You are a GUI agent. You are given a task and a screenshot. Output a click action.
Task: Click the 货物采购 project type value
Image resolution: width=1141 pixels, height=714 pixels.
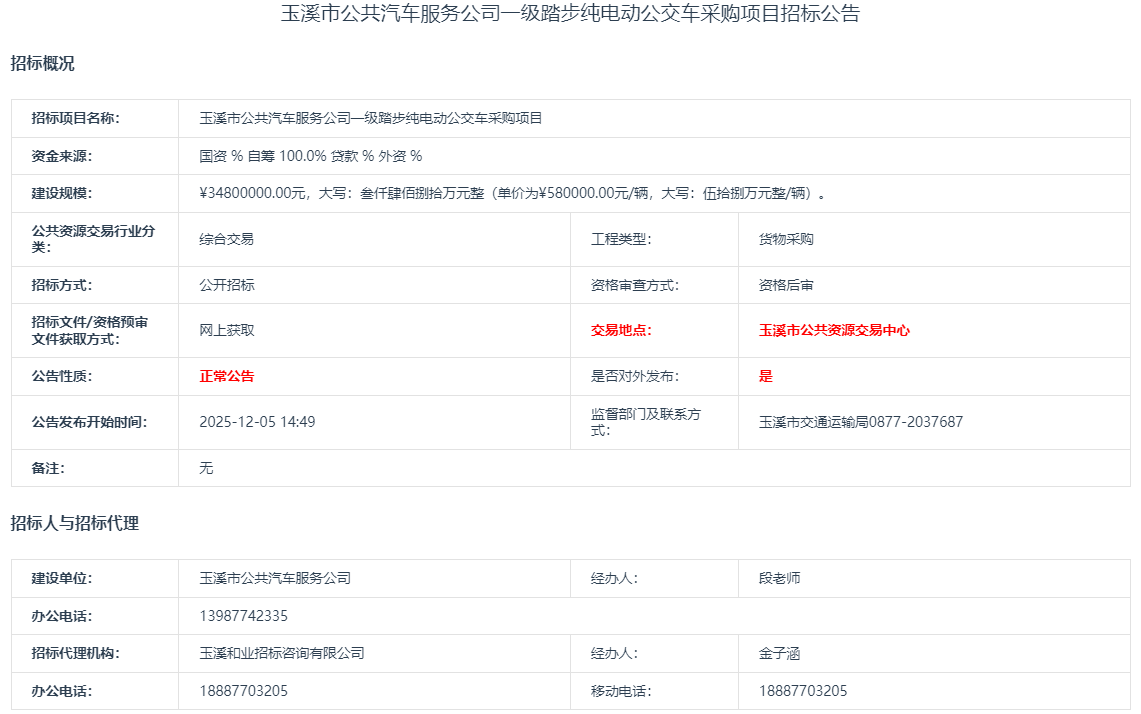[x=786, y=239]
